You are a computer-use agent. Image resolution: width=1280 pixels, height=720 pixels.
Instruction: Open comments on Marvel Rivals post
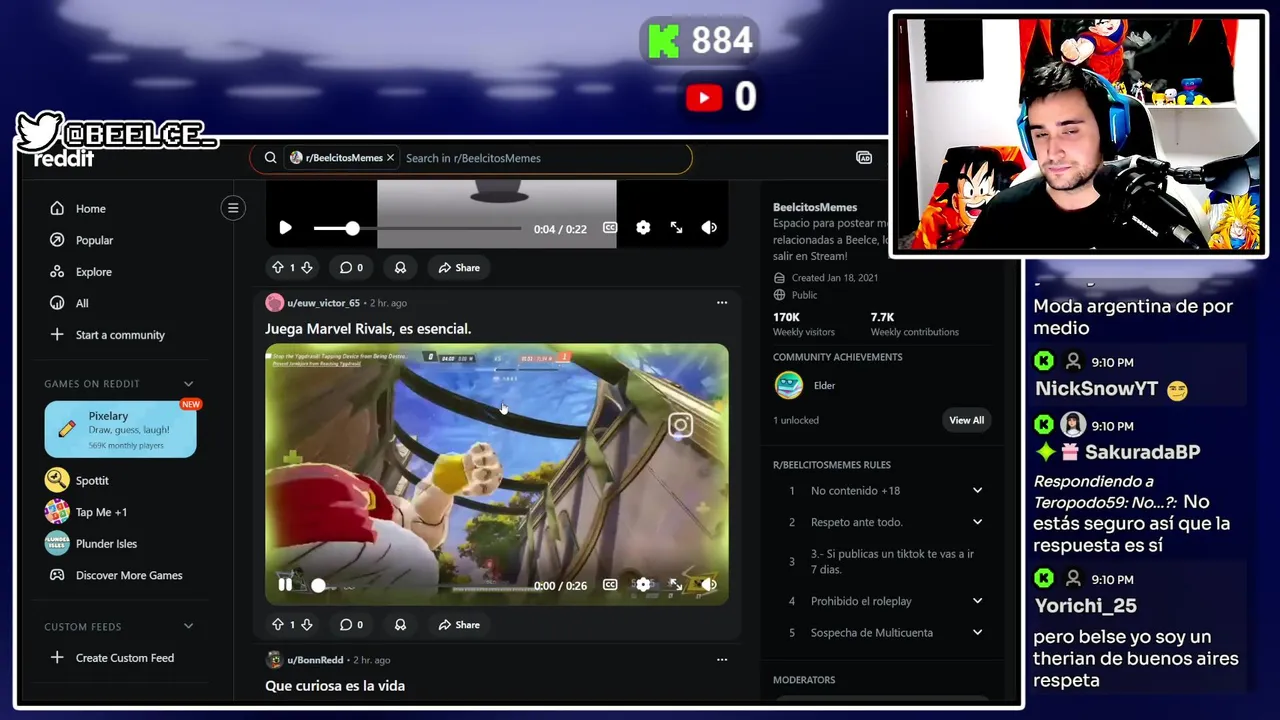pyautogui.click(x=351, y=624)
